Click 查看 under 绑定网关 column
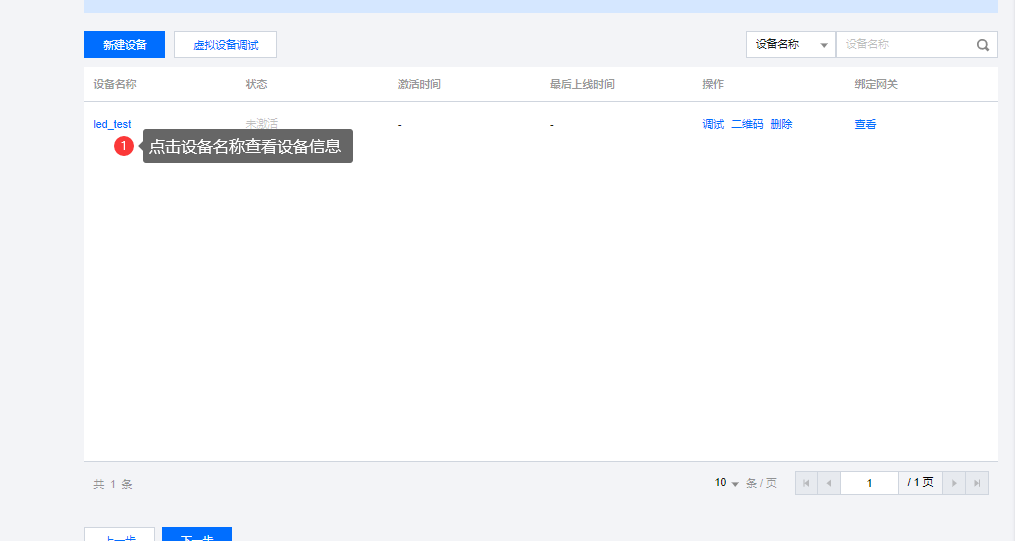The width and height of the screenshot is (1015, 541). [865, 124]
